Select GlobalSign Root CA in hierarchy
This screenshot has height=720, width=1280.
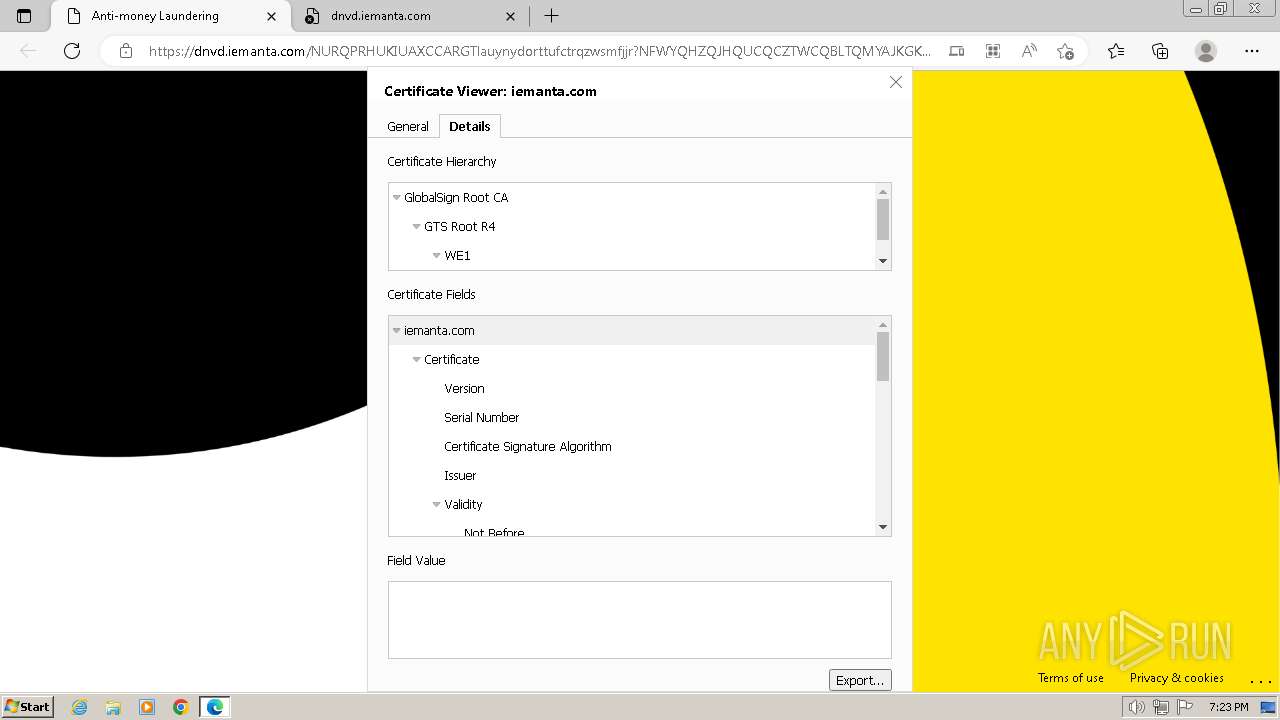tap(456, 198)
